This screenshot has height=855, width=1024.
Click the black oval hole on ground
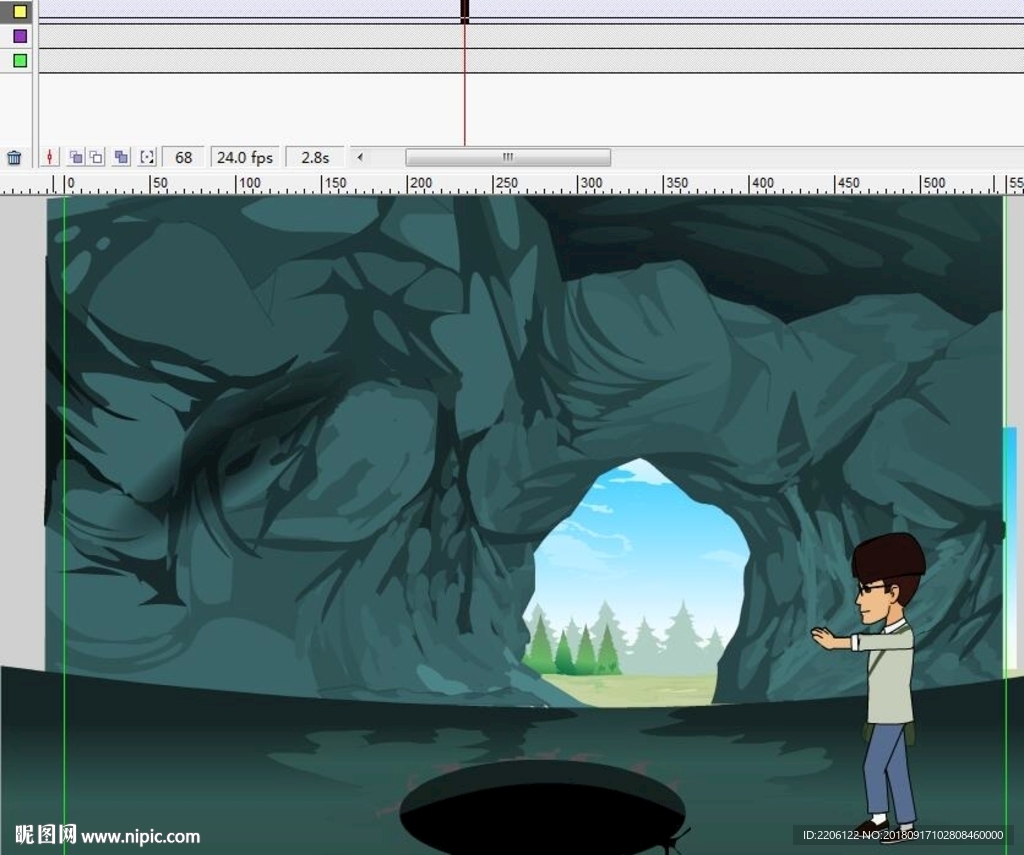542,807
